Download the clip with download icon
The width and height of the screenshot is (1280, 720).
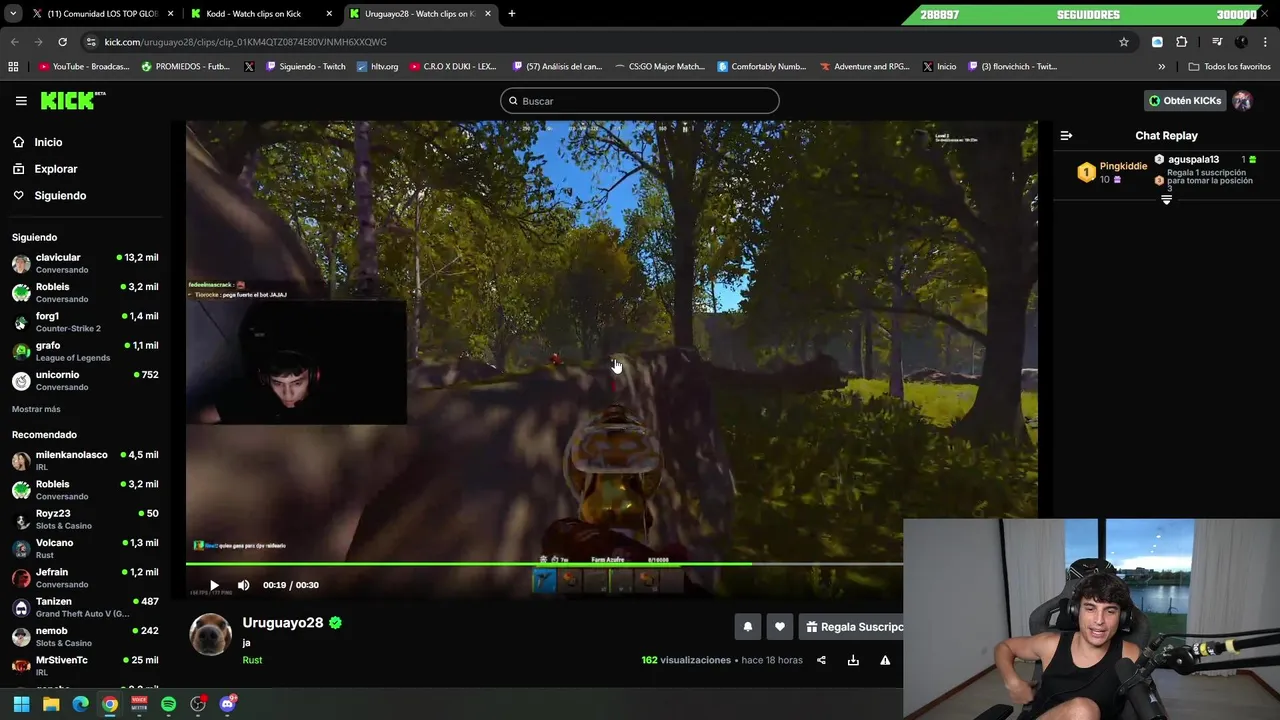pos(853,660)
